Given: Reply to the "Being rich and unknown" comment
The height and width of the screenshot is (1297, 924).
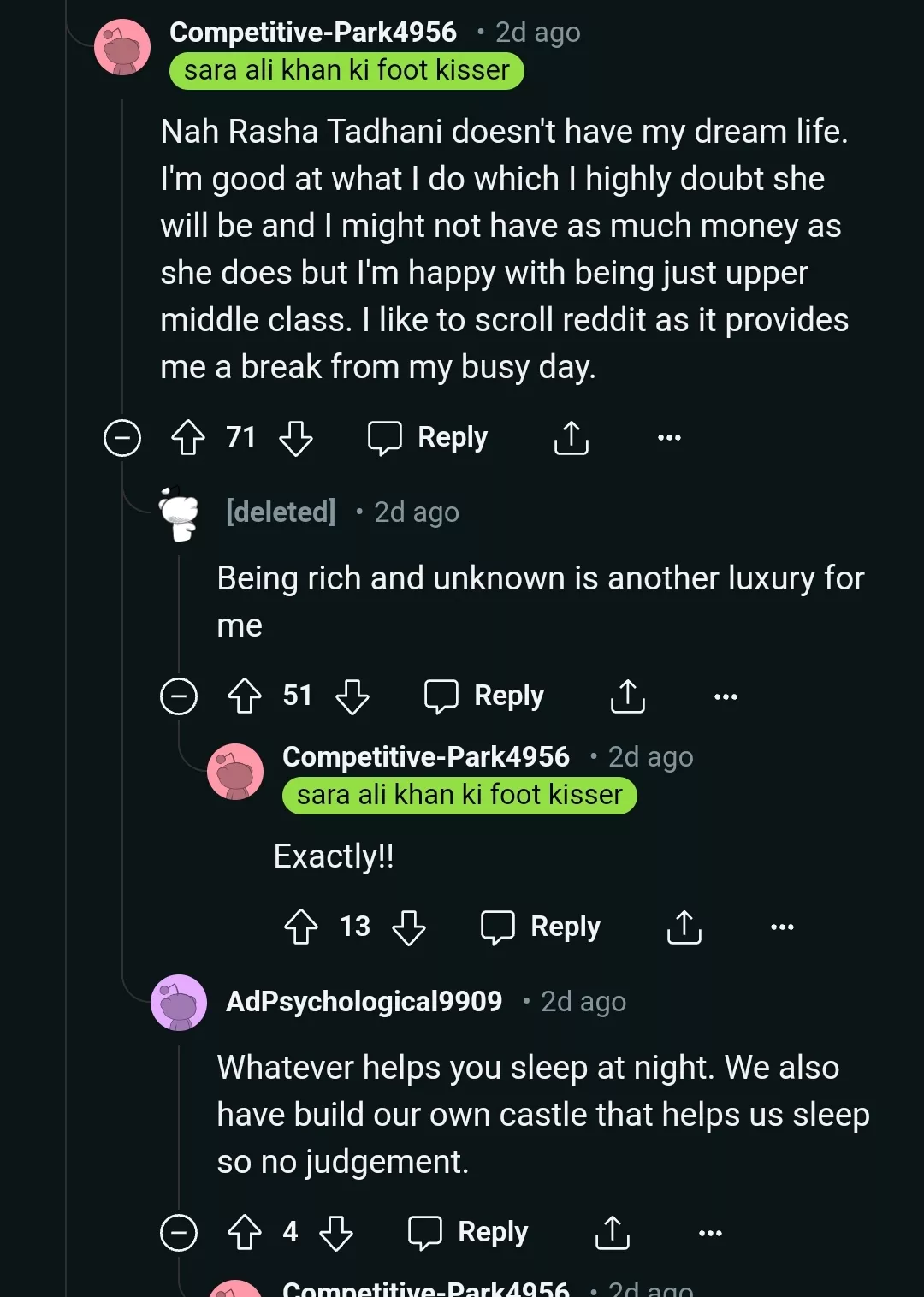Looking at the screenshot, I should pyautogui.click(x=485, y=696).
